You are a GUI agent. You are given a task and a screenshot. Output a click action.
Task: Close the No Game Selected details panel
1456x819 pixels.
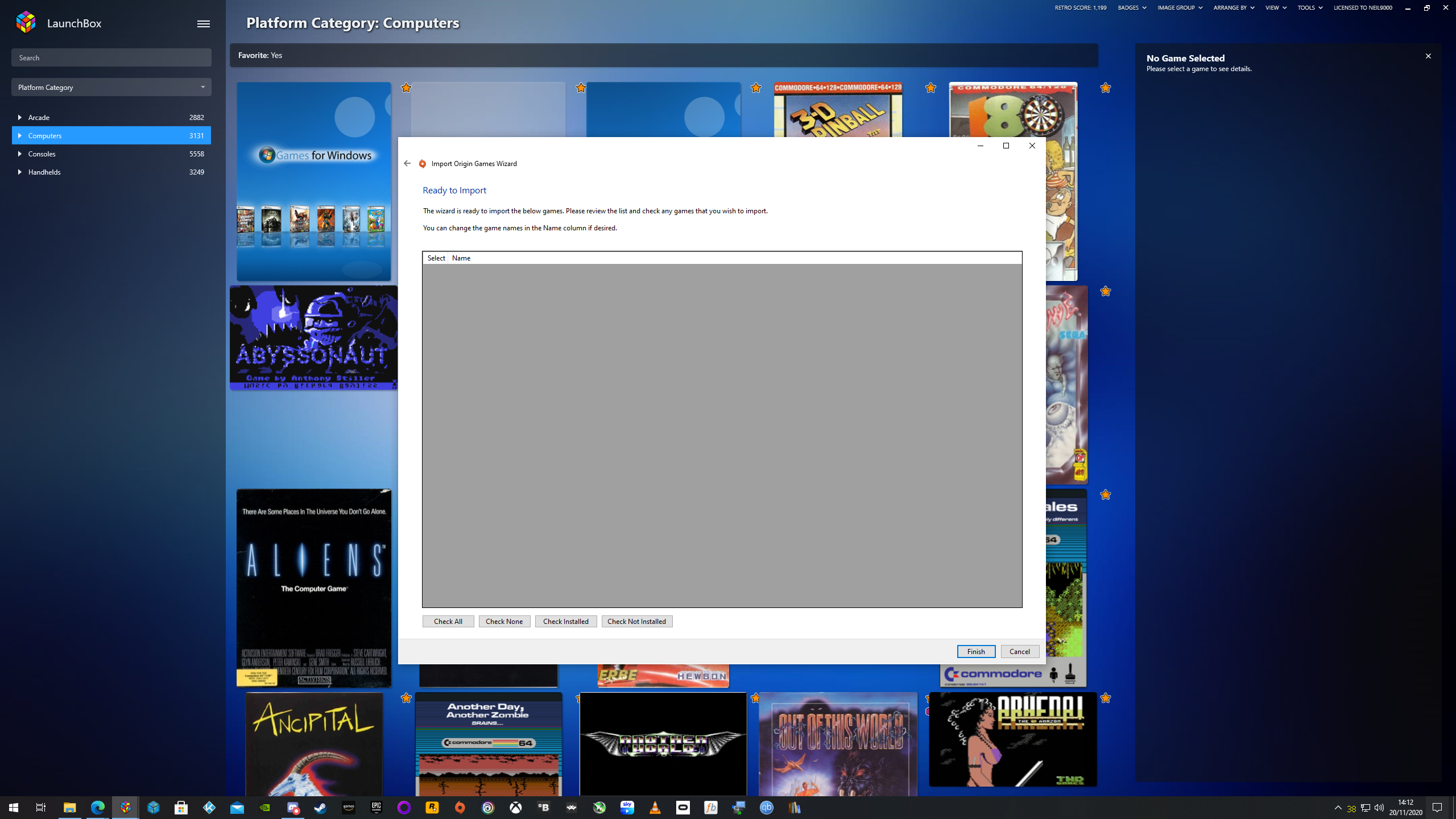(x=1428, y=56)
